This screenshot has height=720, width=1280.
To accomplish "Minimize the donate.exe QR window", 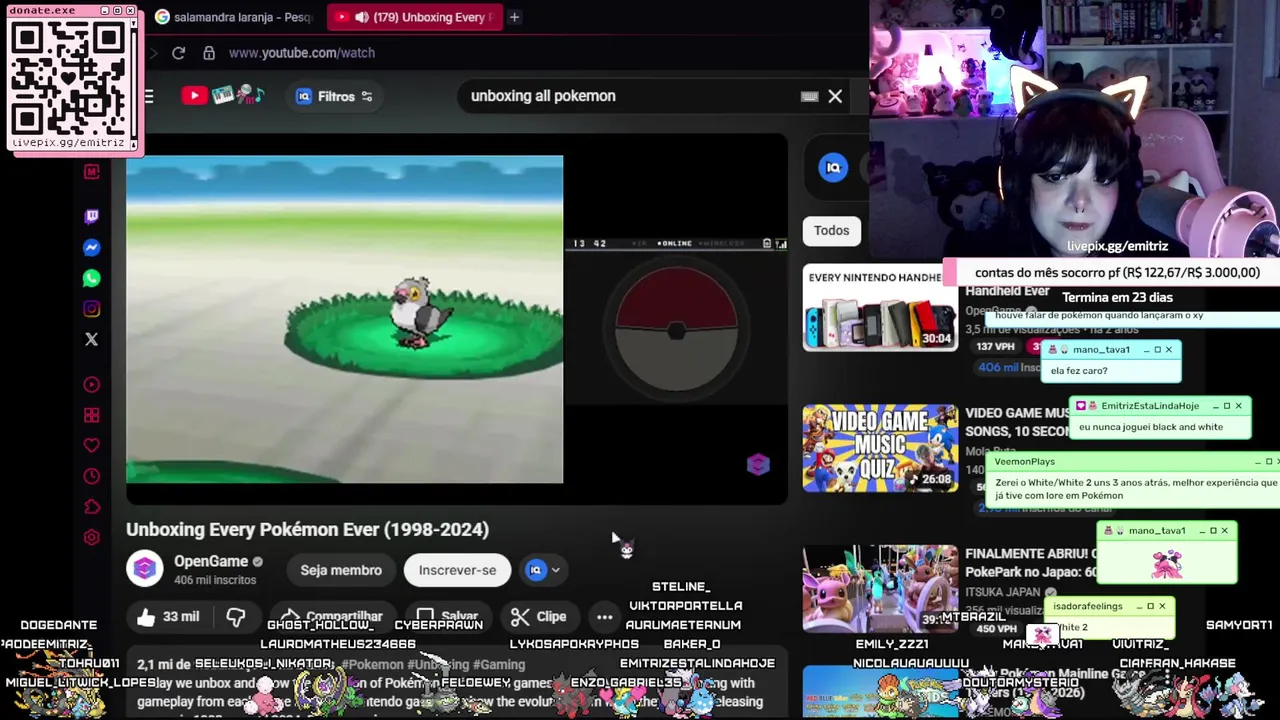I will pos(103,11).
